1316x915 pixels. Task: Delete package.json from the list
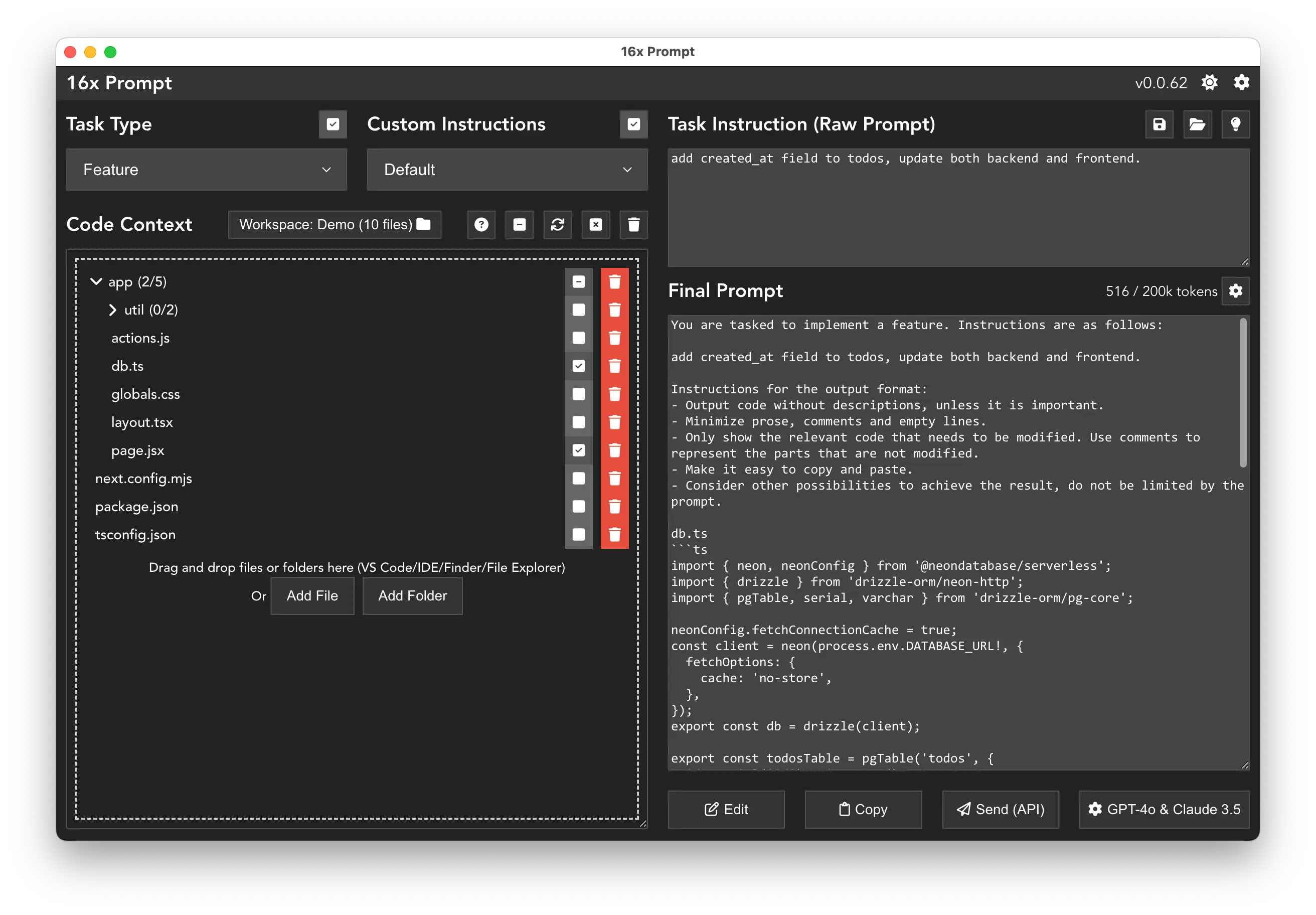point(614,506)
